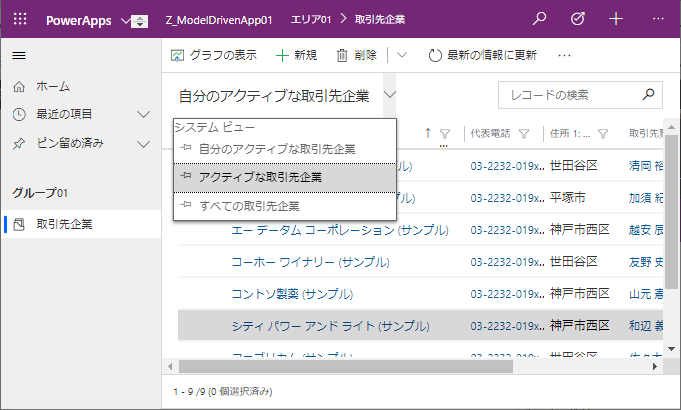Click the 取引先企業 breadcrumb in header
The width and height of the screenshot is (681, 410).
coord(380,20)
